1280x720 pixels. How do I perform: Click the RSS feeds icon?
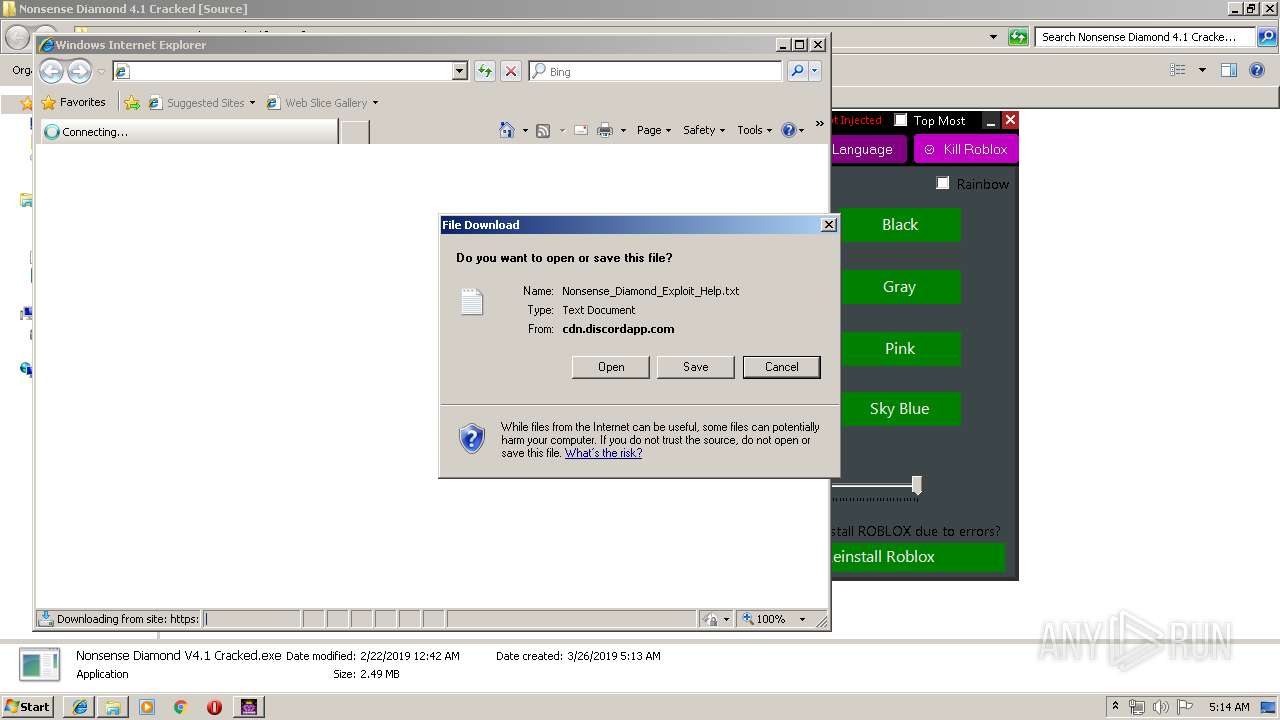(x=543, y=130)
